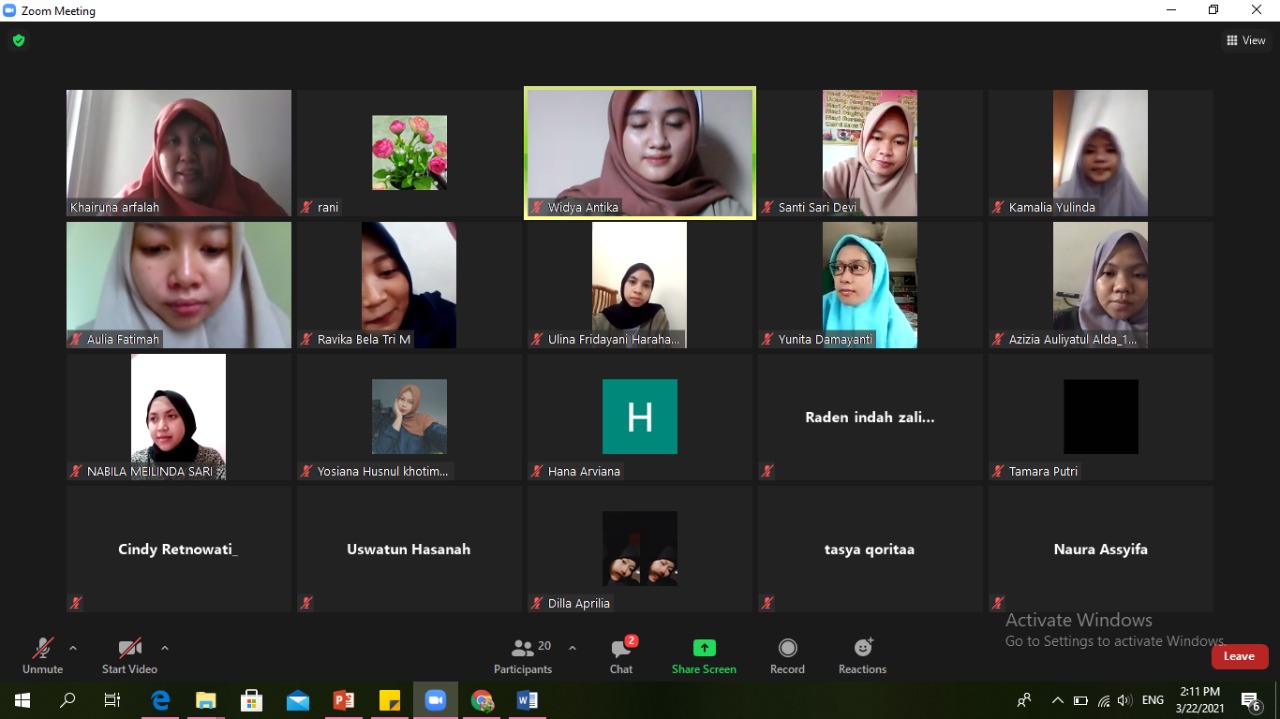Expand arrow next to Participants
Screen dimensions: 1280x719
[572, 648]
